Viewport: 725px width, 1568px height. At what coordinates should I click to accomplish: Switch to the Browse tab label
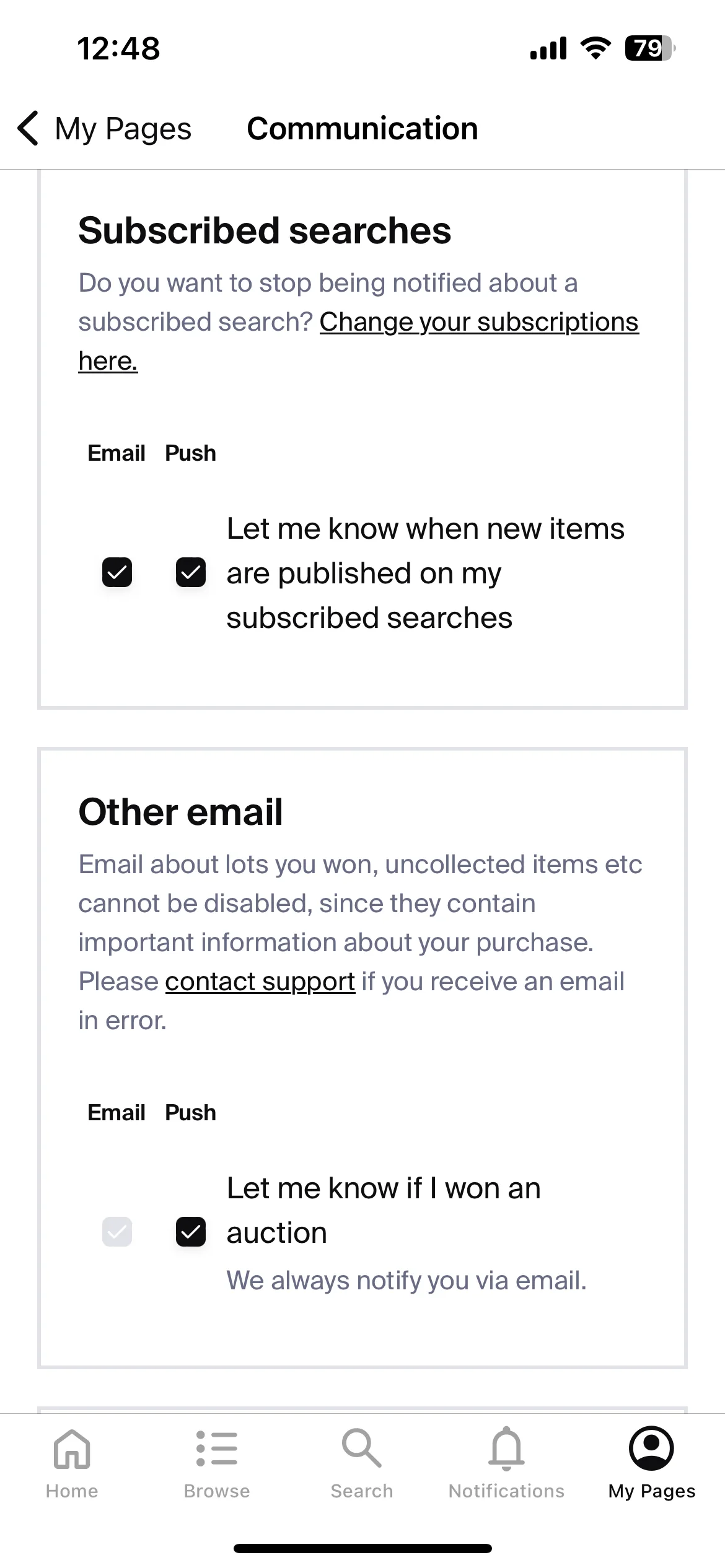tap(217, 1491)
